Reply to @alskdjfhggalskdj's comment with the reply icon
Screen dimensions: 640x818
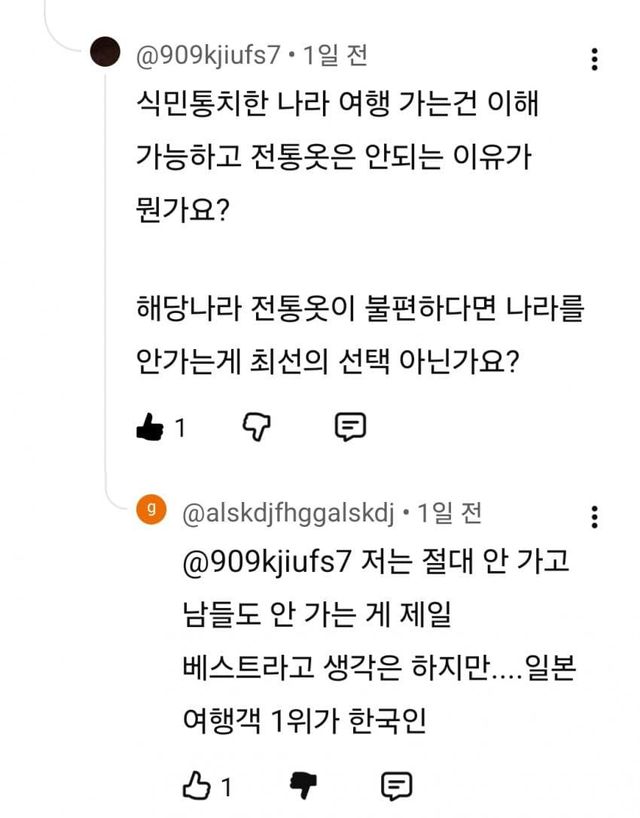[x=397, y=786]
